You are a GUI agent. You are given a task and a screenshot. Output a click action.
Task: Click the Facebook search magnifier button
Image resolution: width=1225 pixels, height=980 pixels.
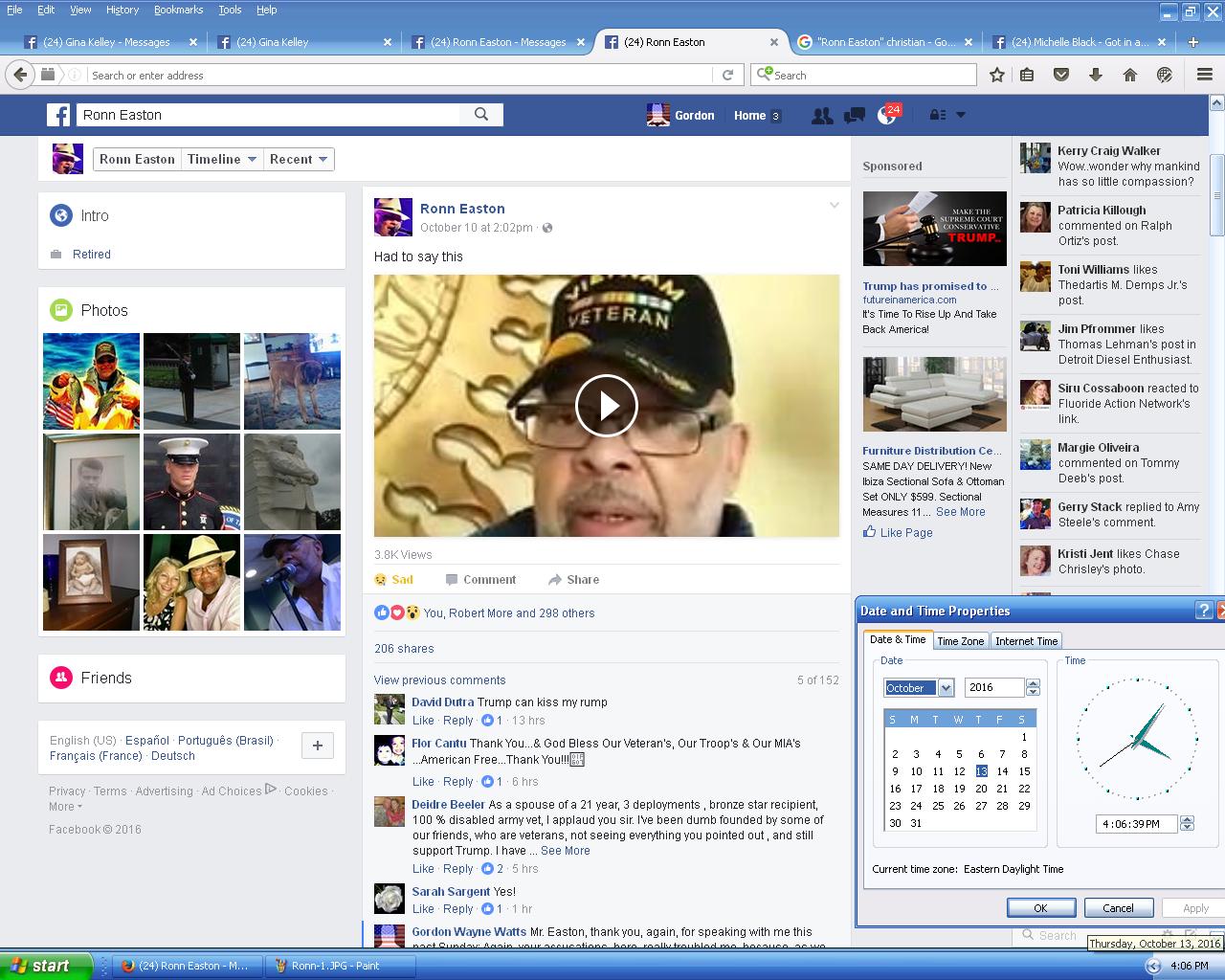tap(481, 115)
